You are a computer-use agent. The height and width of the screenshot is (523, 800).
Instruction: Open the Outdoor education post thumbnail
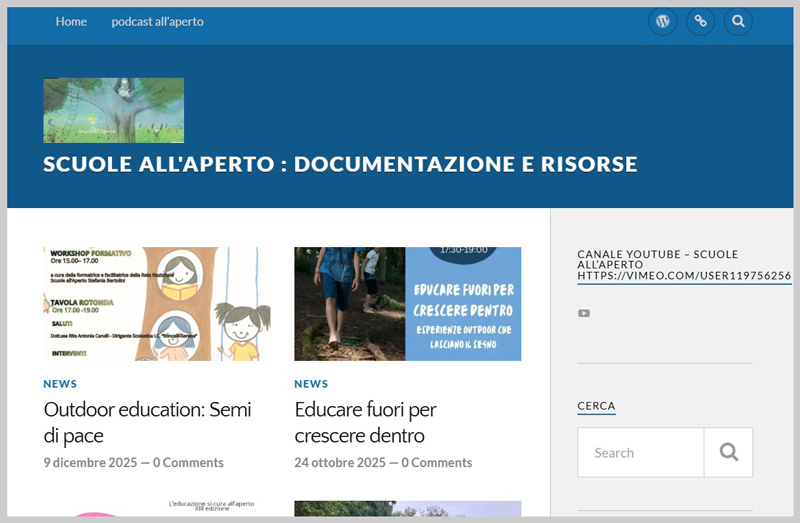[156, 303]
